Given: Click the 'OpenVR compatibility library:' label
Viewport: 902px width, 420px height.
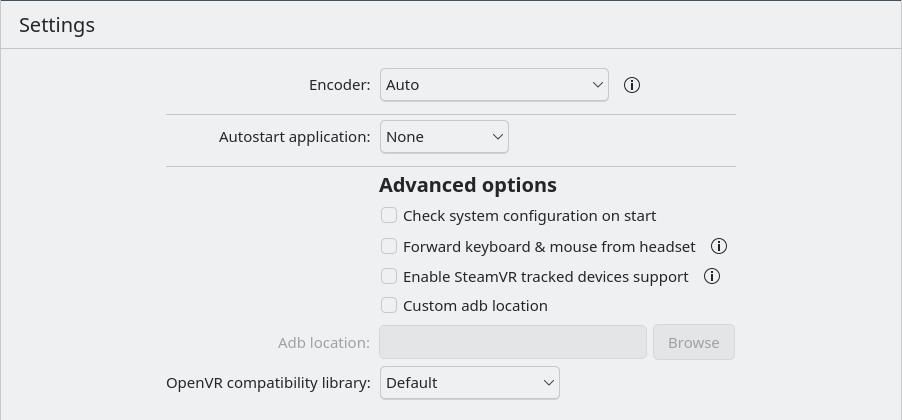Looking at the screenshot, I should pos(268,383).
